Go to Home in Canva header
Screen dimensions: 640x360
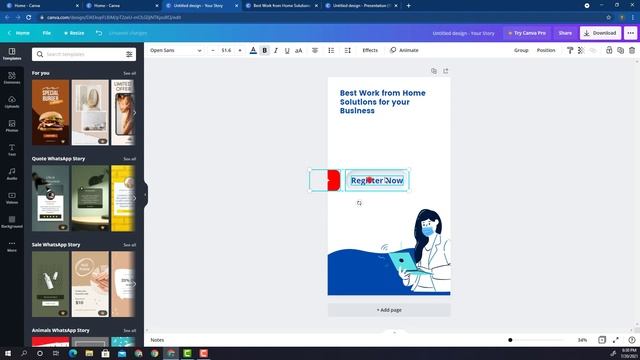[x=19, y=33]
